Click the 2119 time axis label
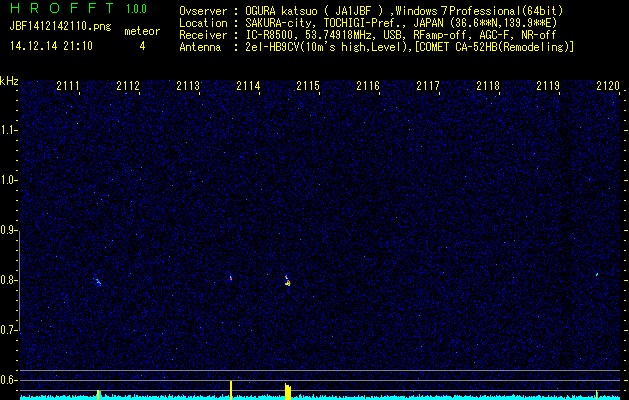Screen dimensions: 629x400 (548, 86)
